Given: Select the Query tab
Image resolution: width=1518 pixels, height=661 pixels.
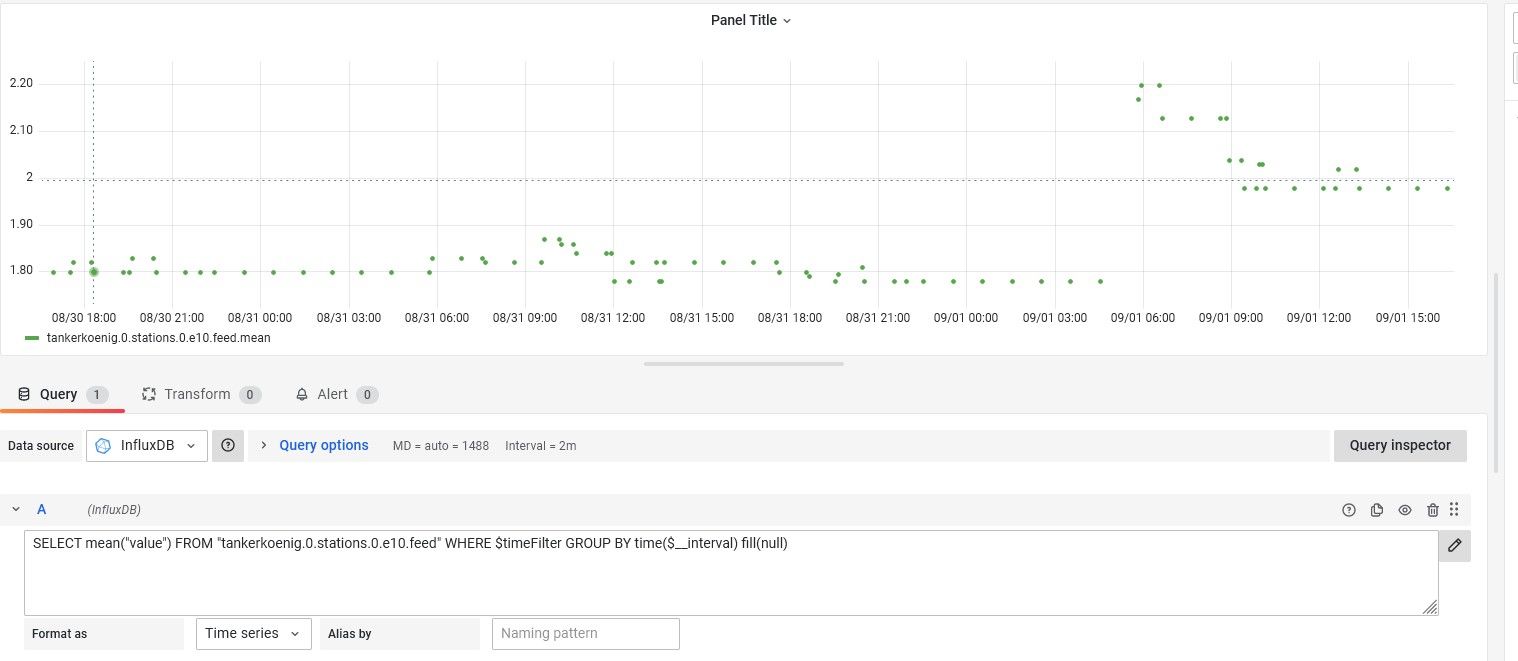Looking at the screenshot, I should click(62, 394).
